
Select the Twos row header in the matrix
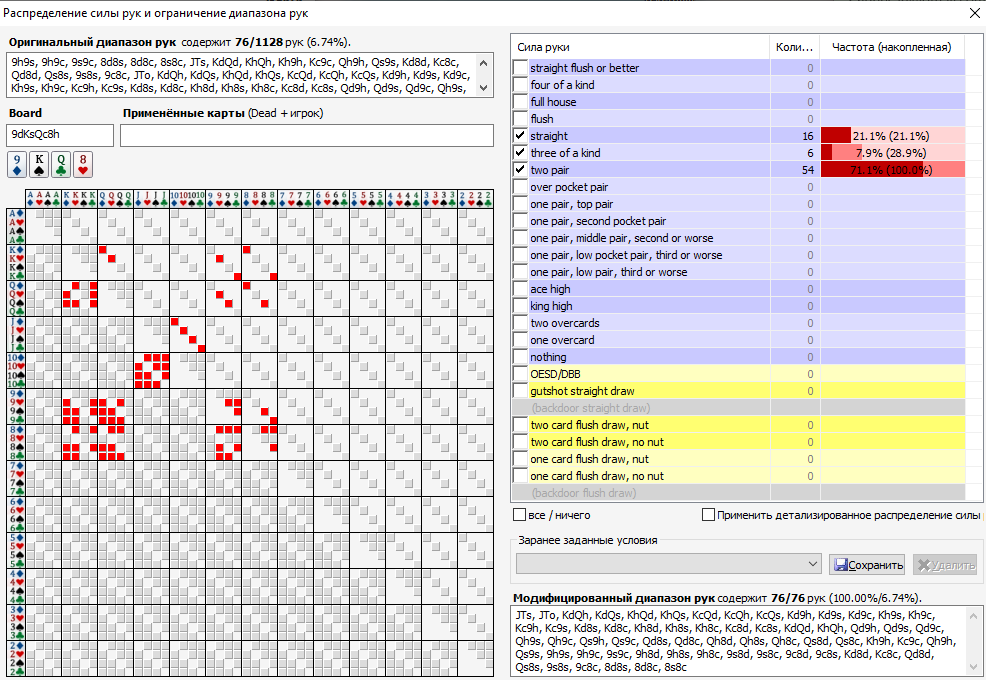coord(16,659)
